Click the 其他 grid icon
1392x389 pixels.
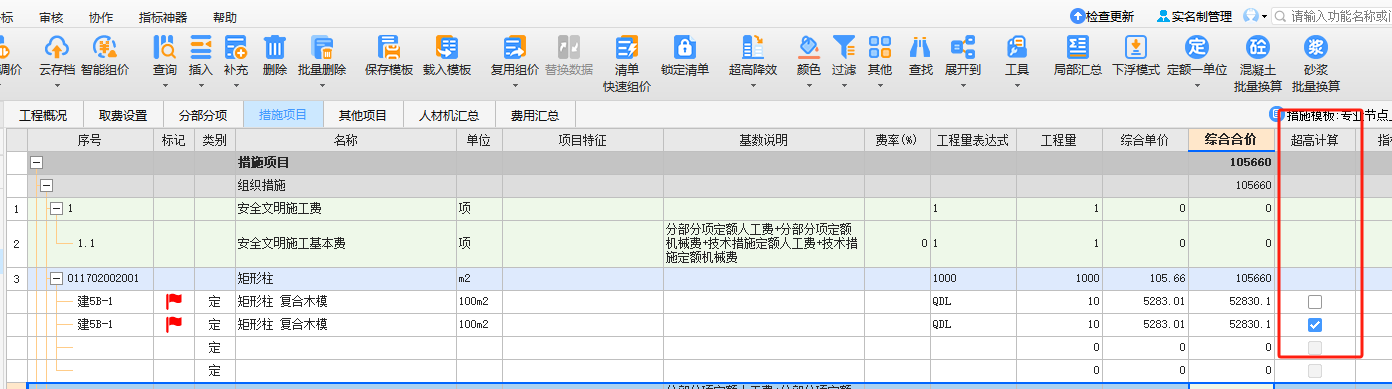pos(880,47)
